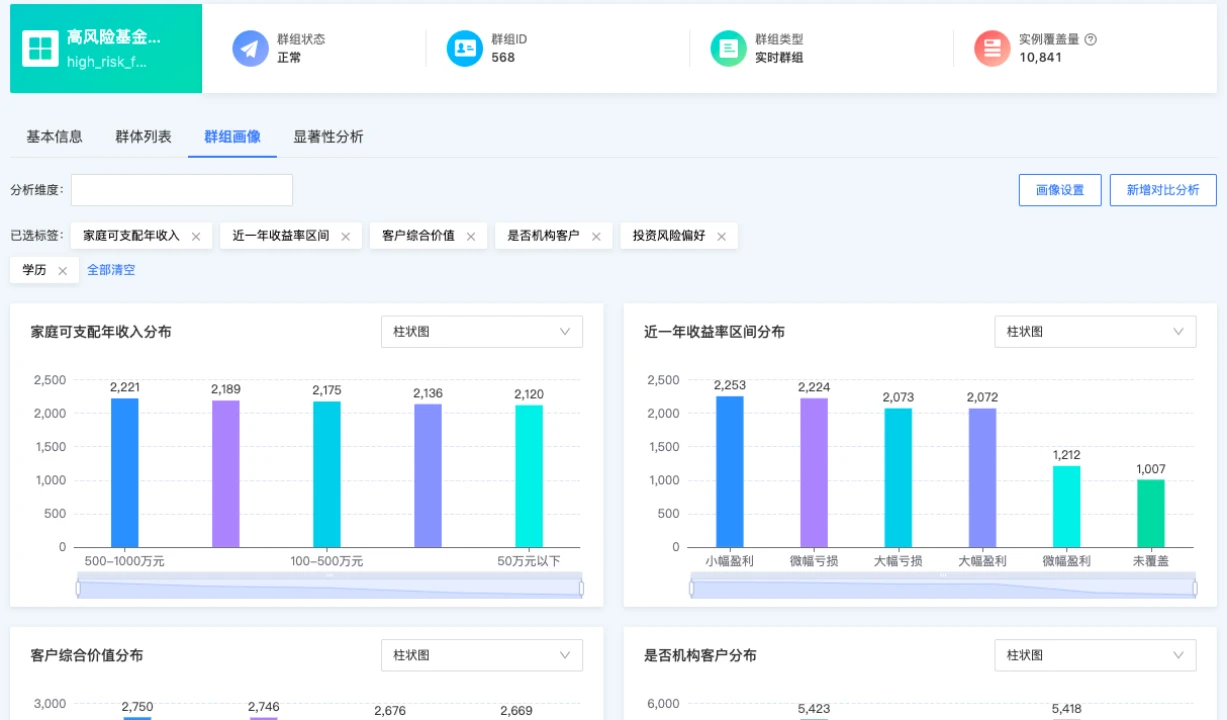Remove the 家庭可支配年收入 tag
This screenshot has width=1227, height=720.
click(196, 237)
